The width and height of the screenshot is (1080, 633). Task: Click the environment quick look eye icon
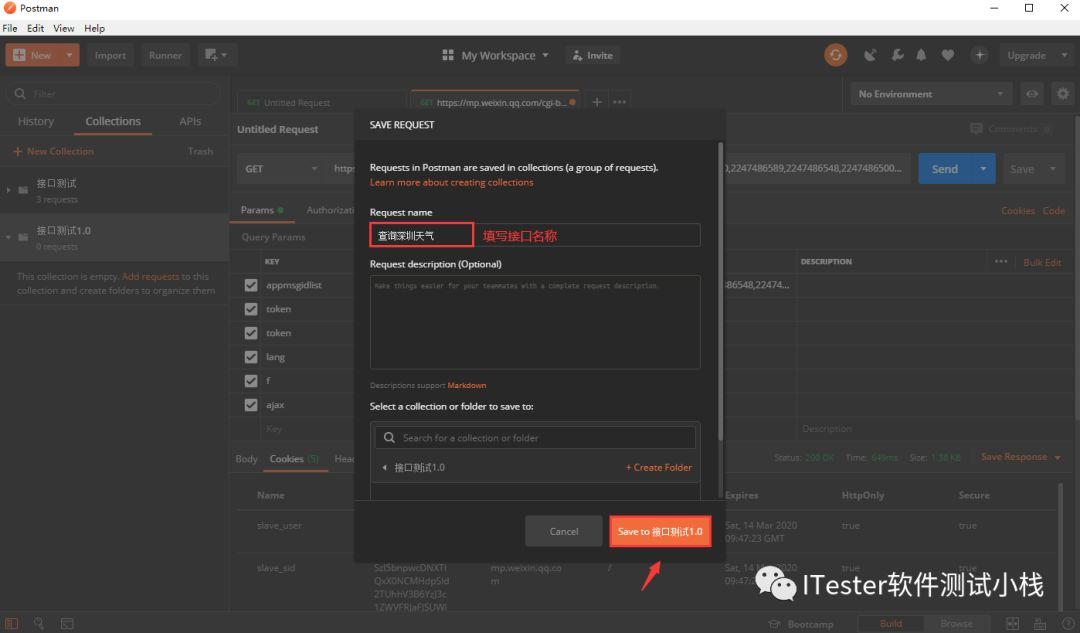(x=1032, y=94)
